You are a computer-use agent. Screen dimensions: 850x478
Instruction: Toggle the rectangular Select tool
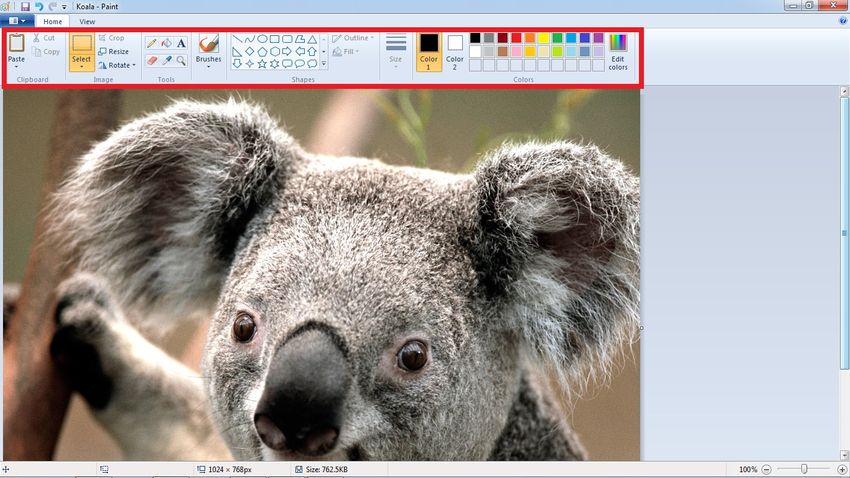(81, 44)
